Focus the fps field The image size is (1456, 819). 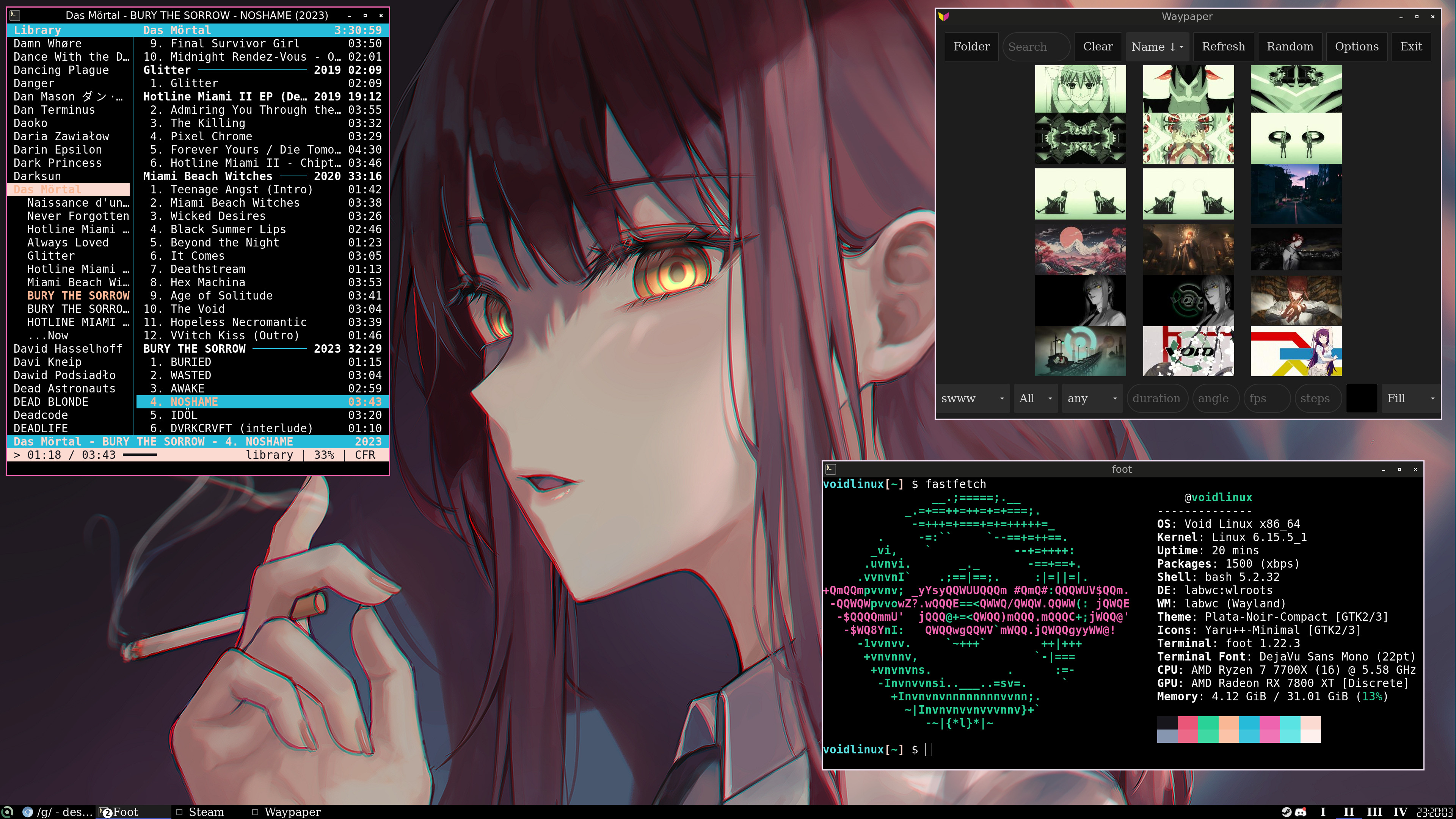coord(1267,399)
